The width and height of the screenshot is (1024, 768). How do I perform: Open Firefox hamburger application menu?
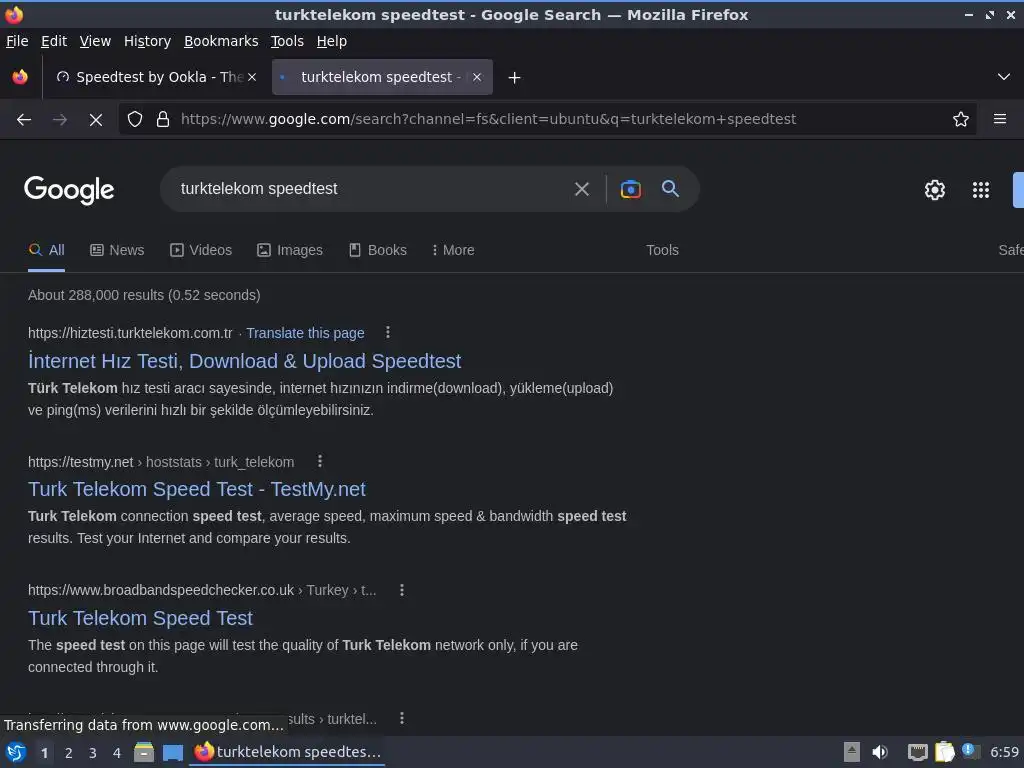click(1000, 119)
